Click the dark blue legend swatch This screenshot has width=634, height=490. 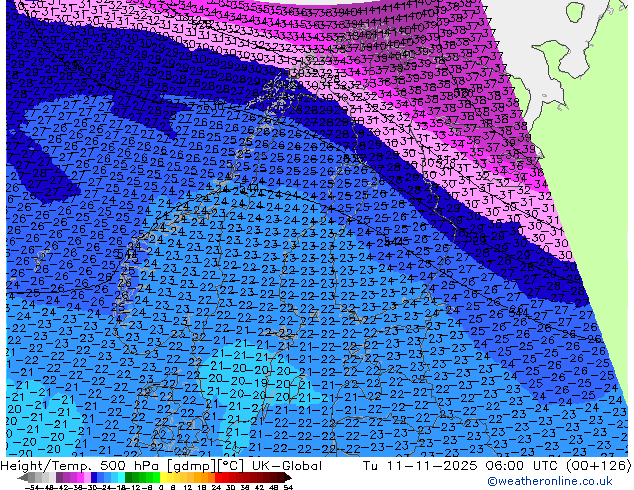[94, 478]
